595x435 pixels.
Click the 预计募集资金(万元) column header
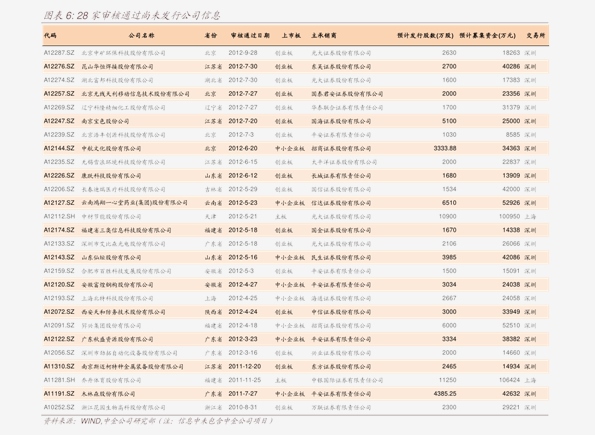point(488,35)
